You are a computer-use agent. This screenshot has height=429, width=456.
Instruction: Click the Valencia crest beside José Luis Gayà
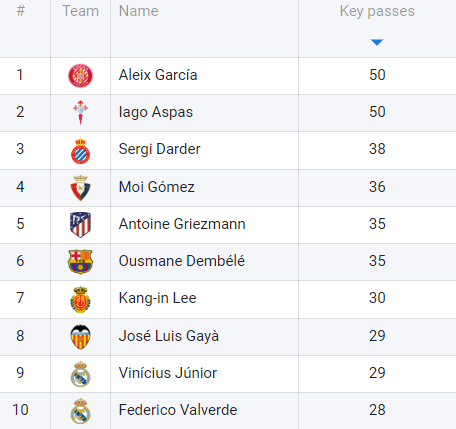point(80,337)
